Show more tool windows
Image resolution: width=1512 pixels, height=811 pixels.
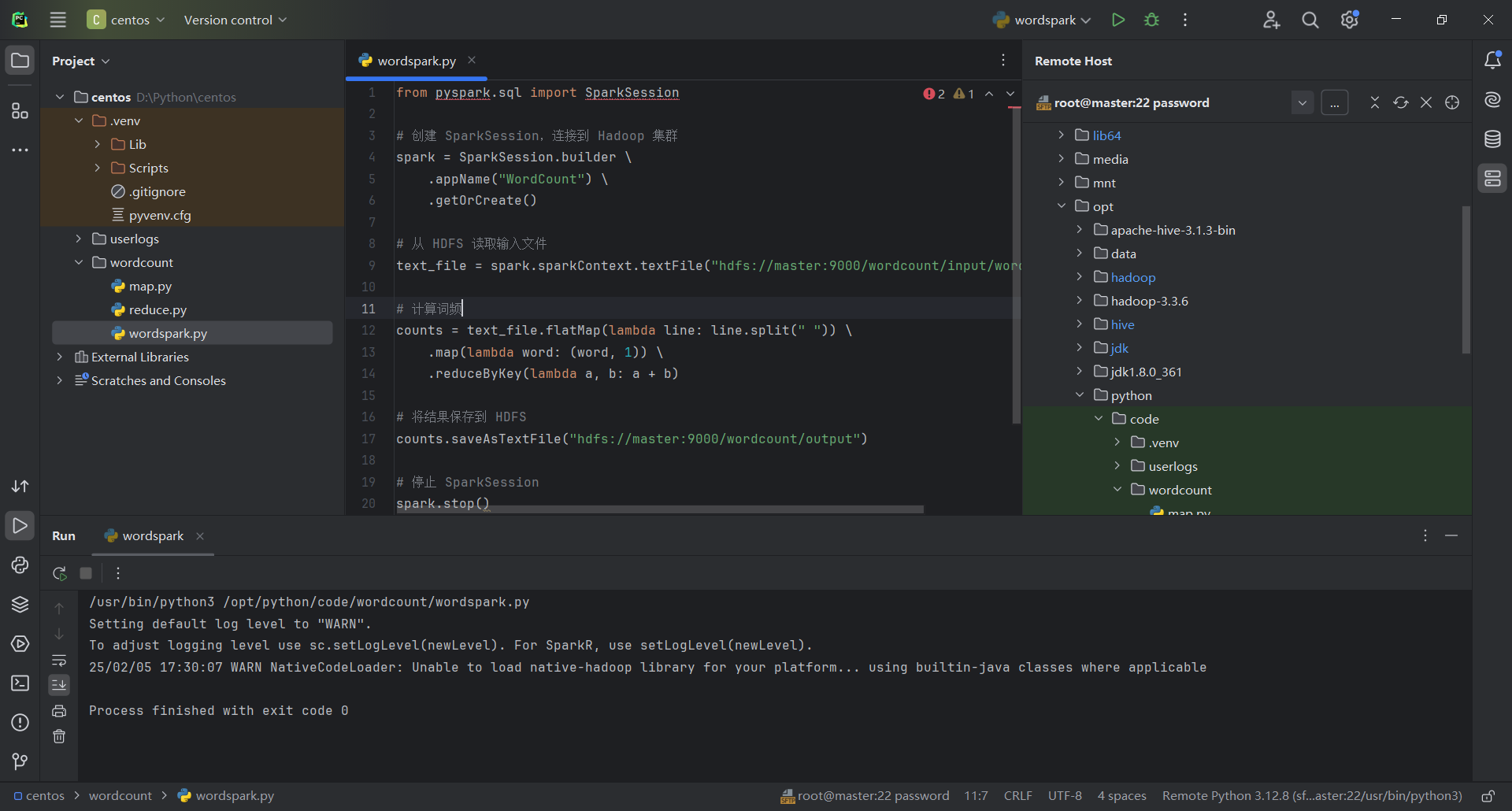pos(20,150)
